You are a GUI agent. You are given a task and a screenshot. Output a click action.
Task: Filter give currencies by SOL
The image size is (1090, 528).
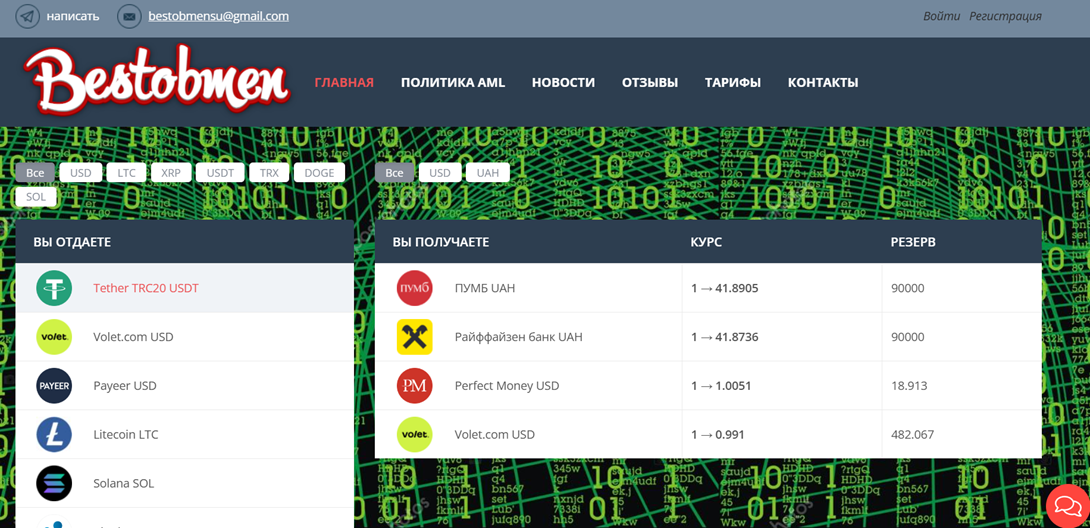click(35, 197)
